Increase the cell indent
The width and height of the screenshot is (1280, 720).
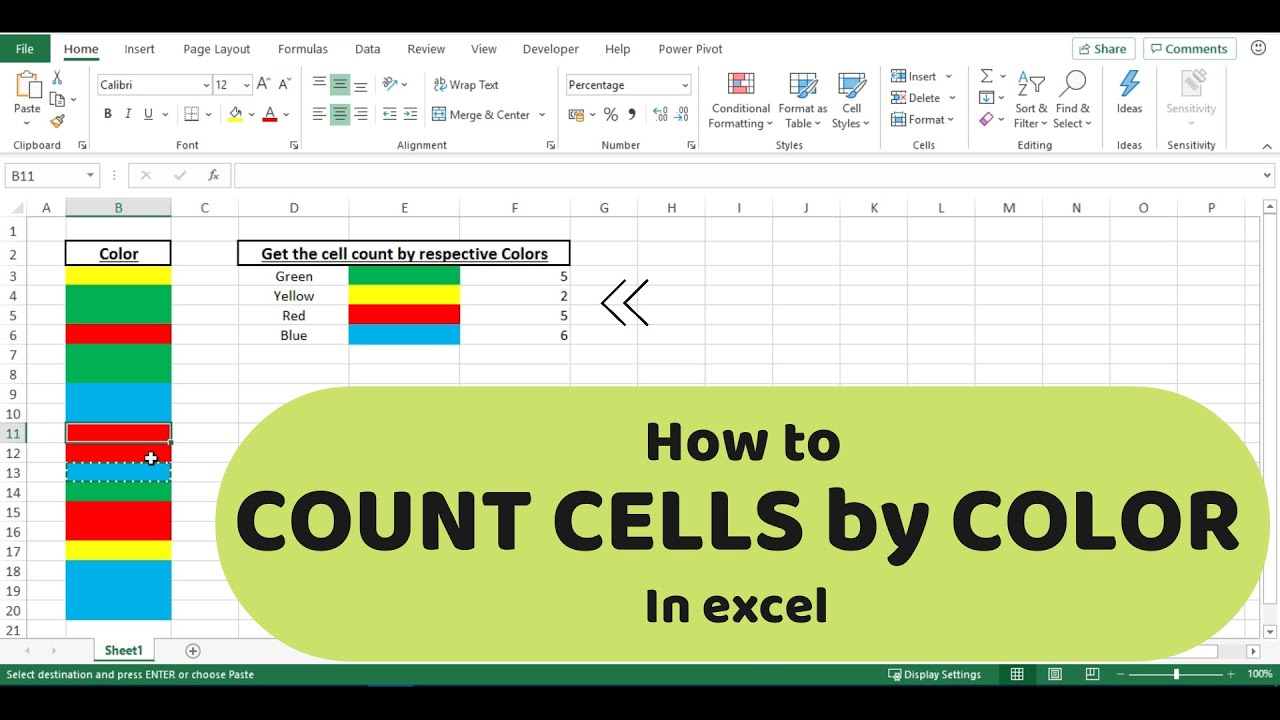click(410, 114)
